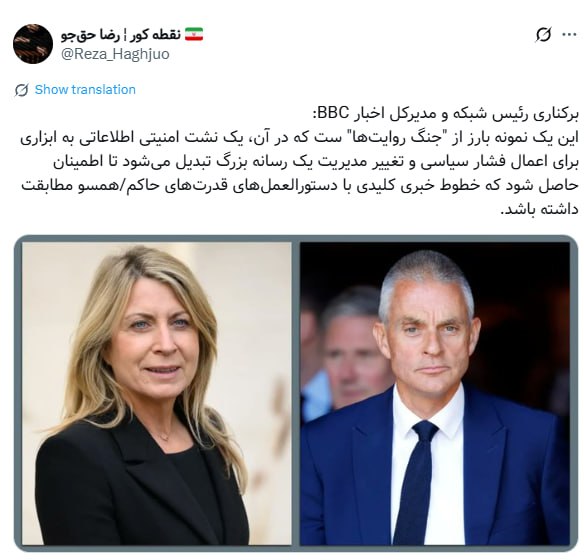Viewport: 584px width, 560px height.
Task: Open the @Reza_Haghjuo handle link
Action: point(115,54)
